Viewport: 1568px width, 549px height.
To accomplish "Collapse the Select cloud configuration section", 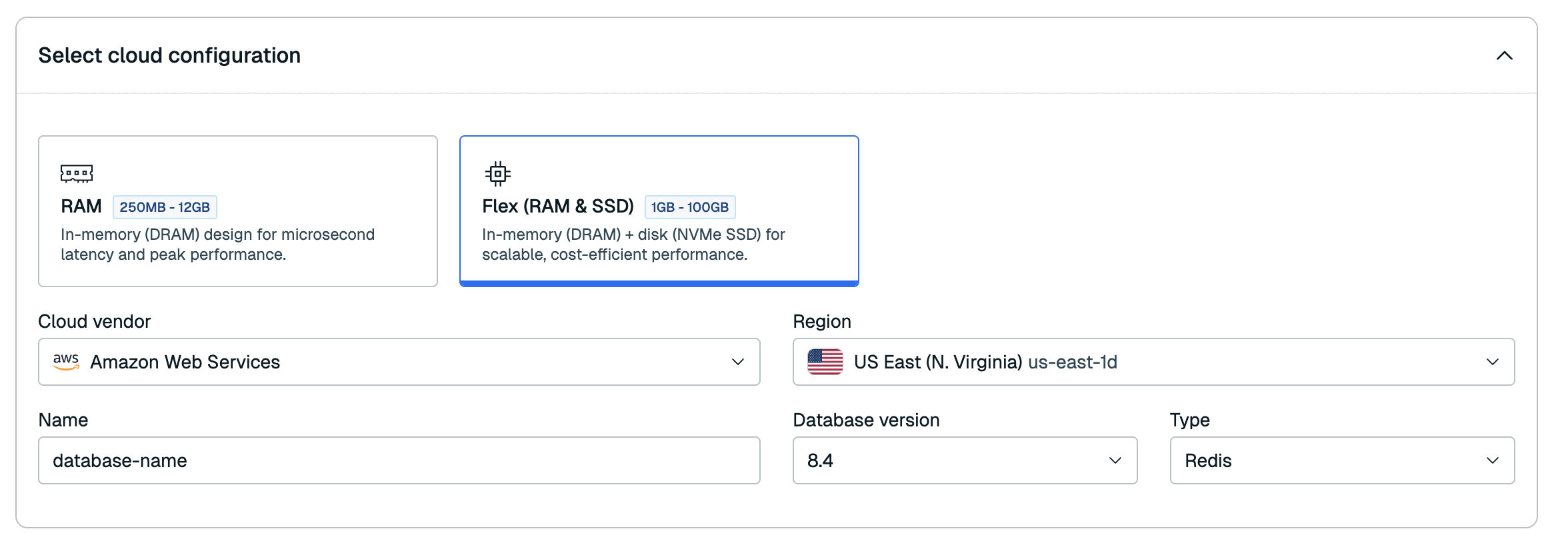I will click(x=1504, y=56).
